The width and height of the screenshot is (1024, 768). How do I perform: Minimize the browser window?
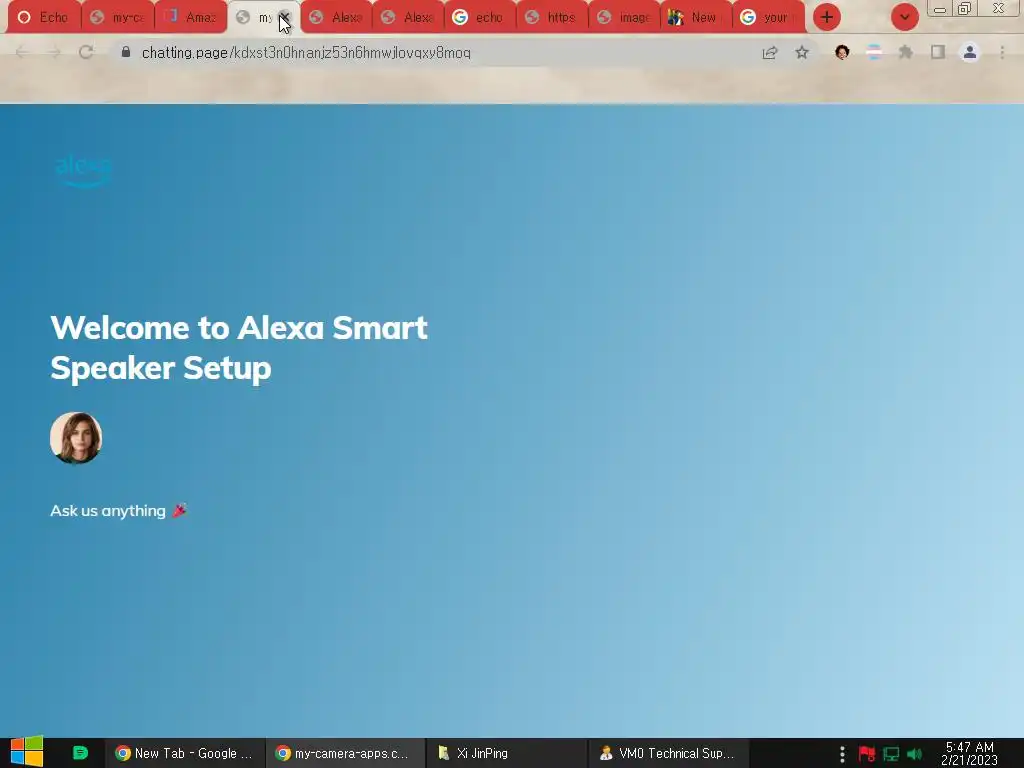coord(940,9)
